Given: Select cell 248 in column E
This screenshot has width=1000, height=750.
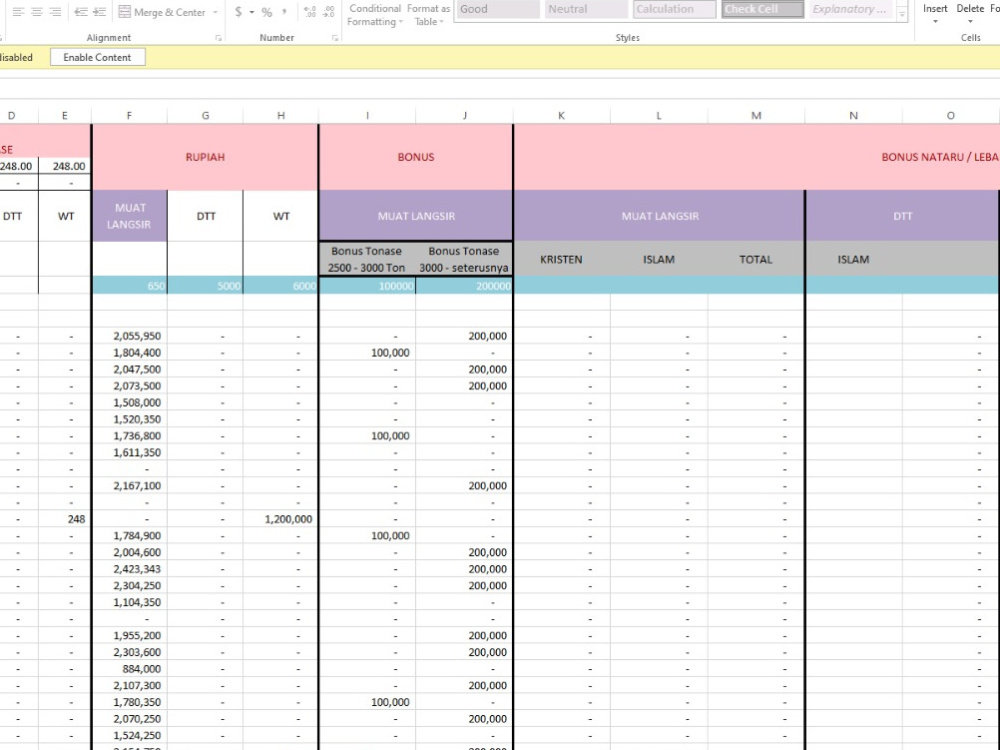Looking at the screenshot, I should (64, 519).
